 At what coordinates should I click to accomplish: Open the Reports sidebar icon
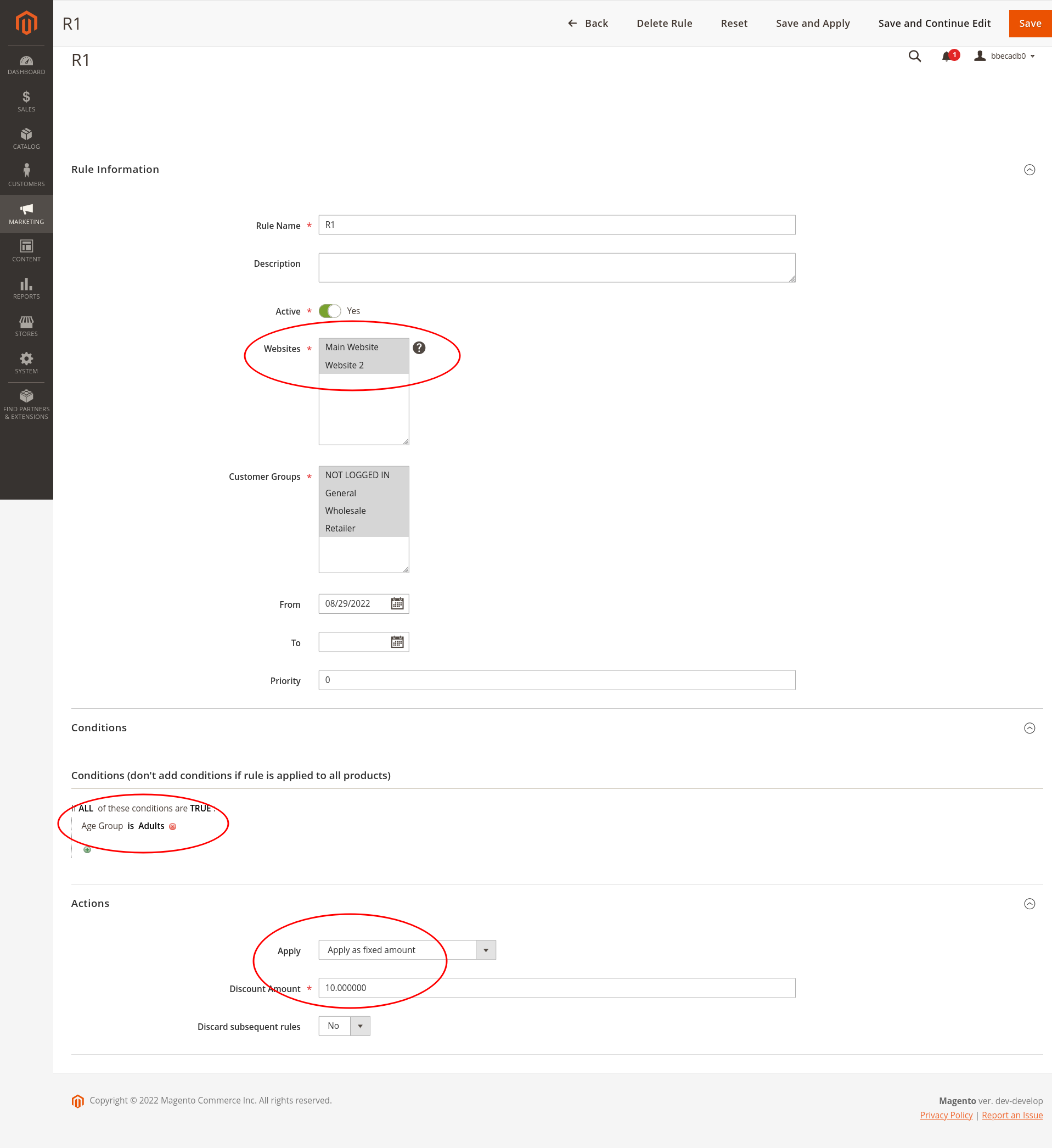[x=26, y=288]
